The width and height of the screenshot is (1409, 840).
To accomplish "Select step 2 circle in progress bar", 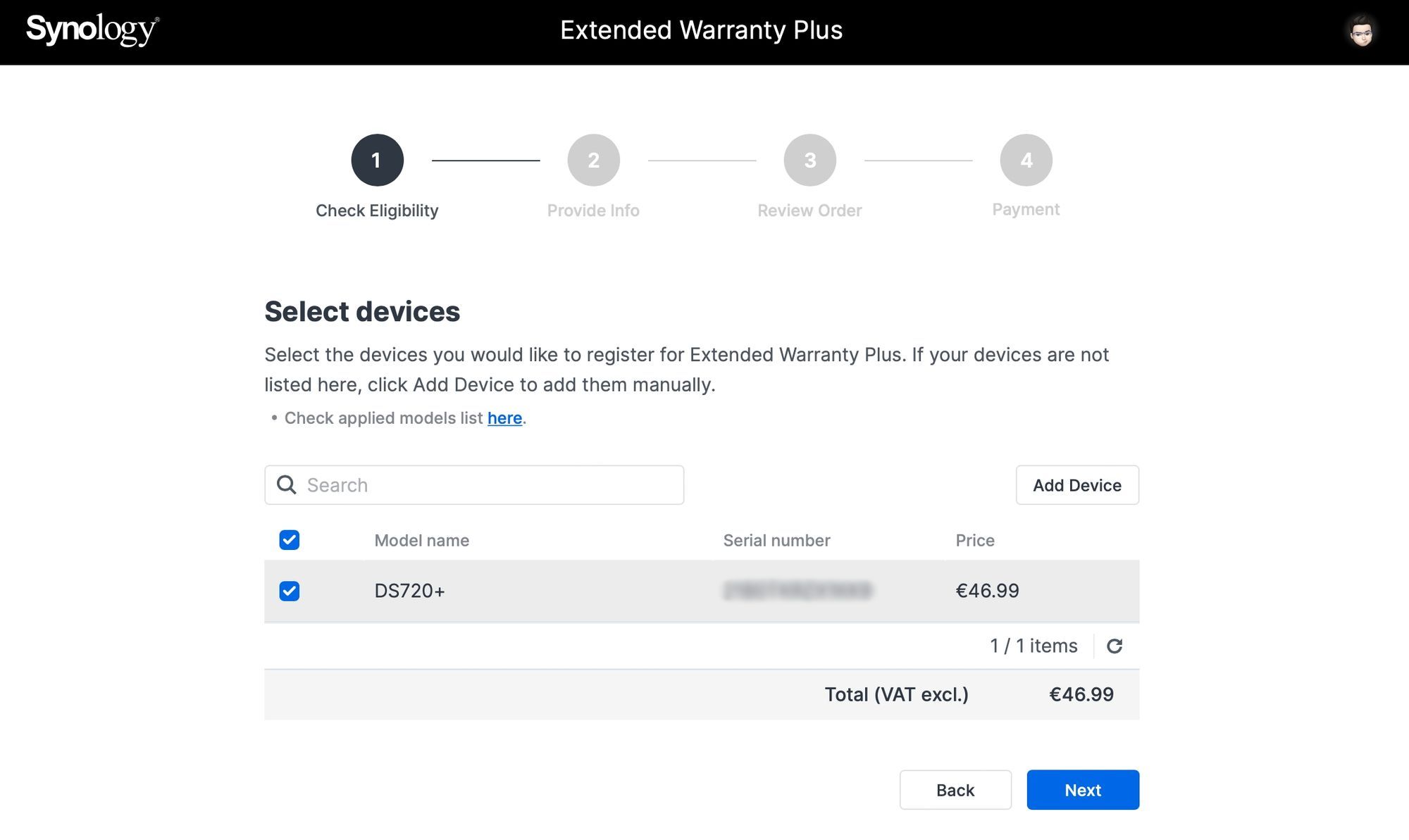I will click(x=593, y=160).
